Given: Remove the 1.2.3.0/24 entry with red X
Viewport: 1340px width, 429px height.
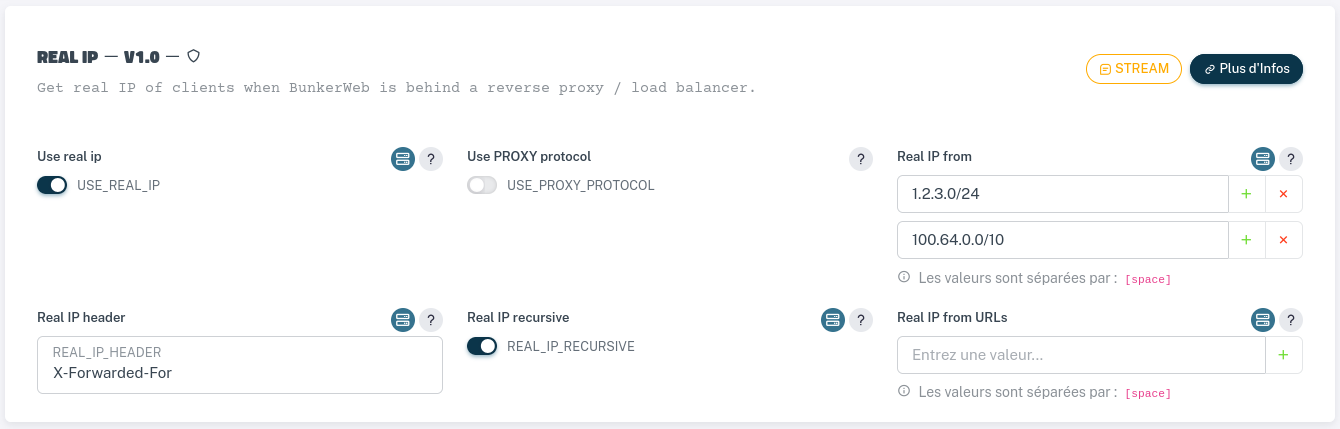Looking at the screenshot, I should [x=1284, y=194].
